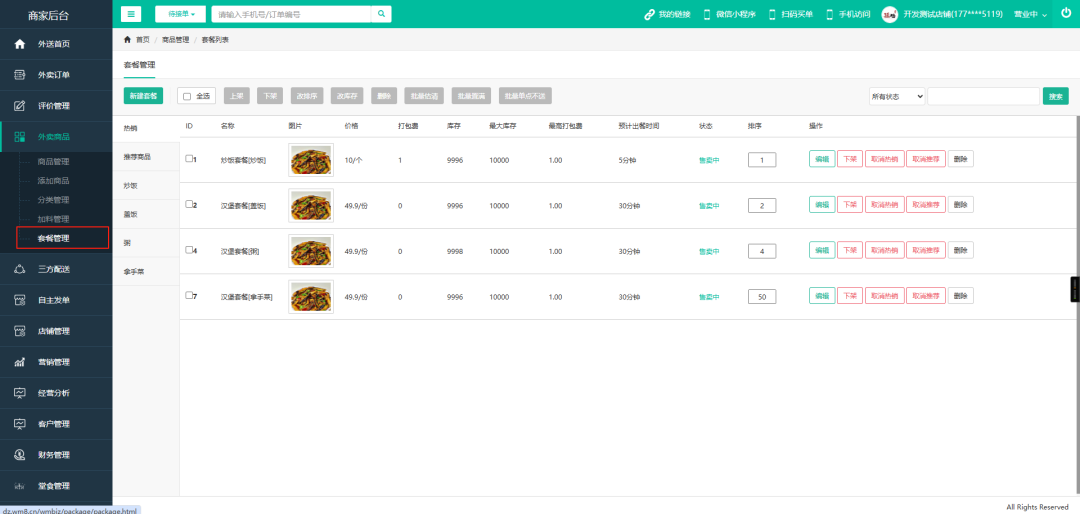Viewport: 1080px width, 514px height.
Task: Click the magnifier search icon in top bar
Action: click(381, 14)
